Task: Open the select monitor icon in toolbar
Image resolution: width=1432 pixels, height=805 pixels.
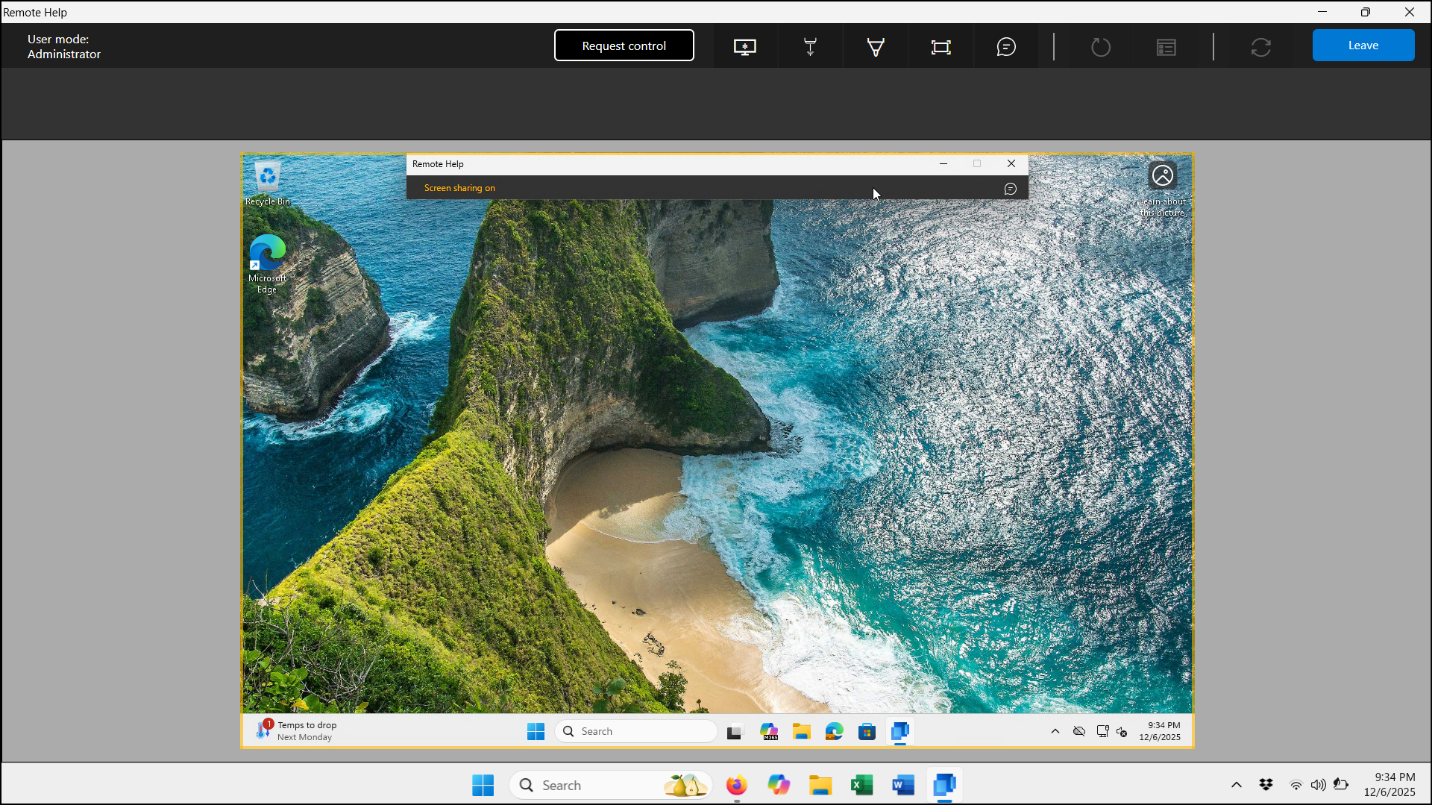Action: click(745, 47)
